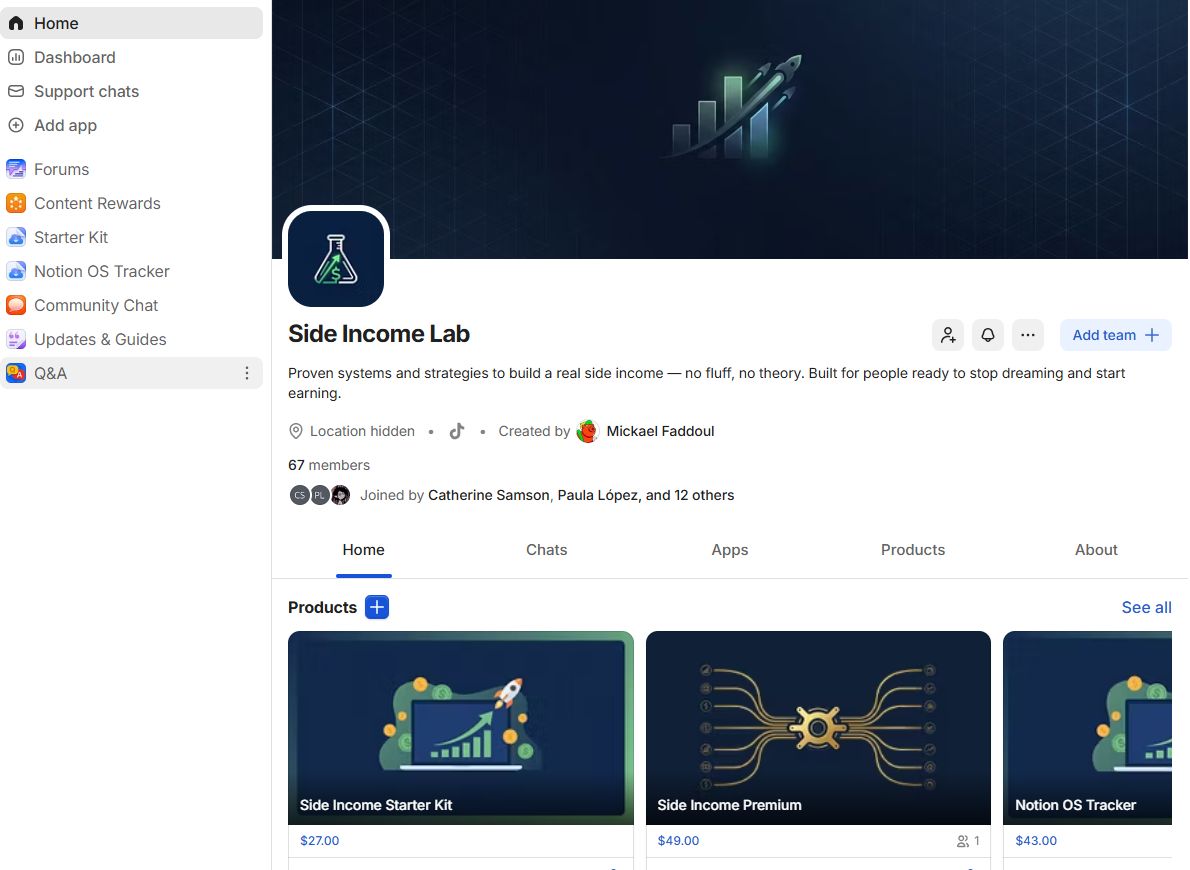Screen dimensions: 1190x870
Task: Click the Community Chat bubble icon
Action: (16, 305)
